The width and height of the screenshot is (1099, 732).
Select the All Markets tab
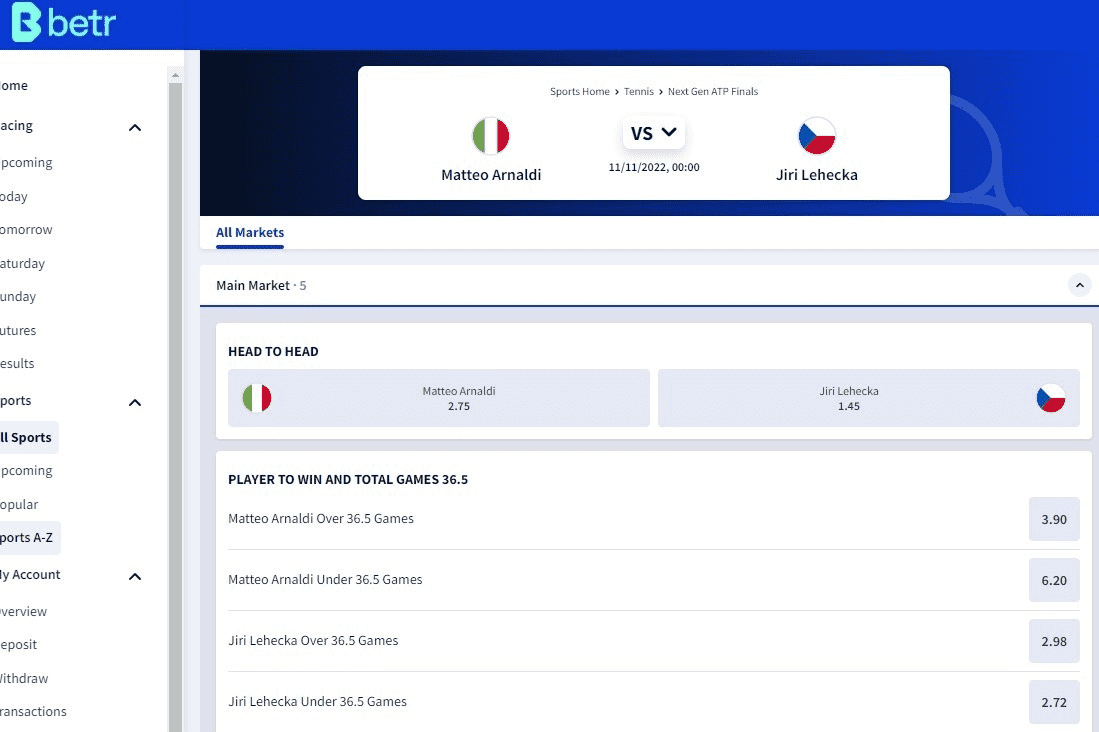250,233
